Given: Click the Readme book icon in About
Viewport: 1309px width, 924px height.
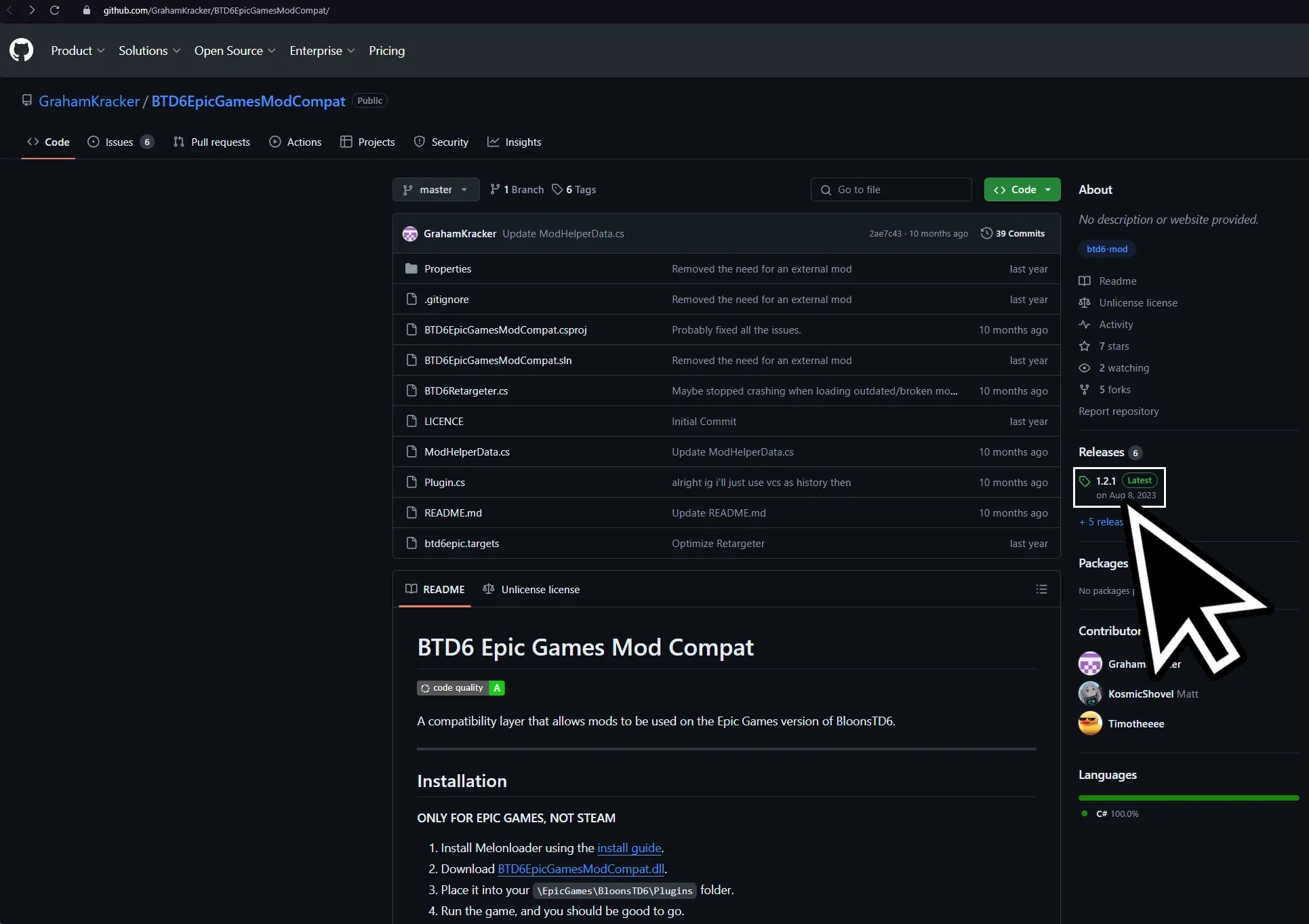Looking at the screenshot, I should [1085, 281].
